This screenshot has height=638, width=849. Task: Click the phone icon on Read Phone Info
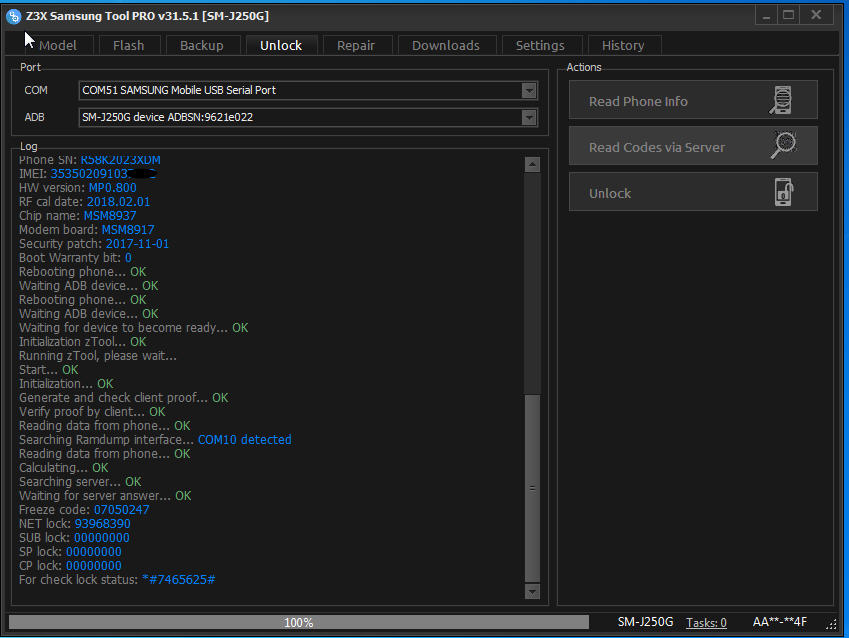pyautogui.click(x=781, y=100)
